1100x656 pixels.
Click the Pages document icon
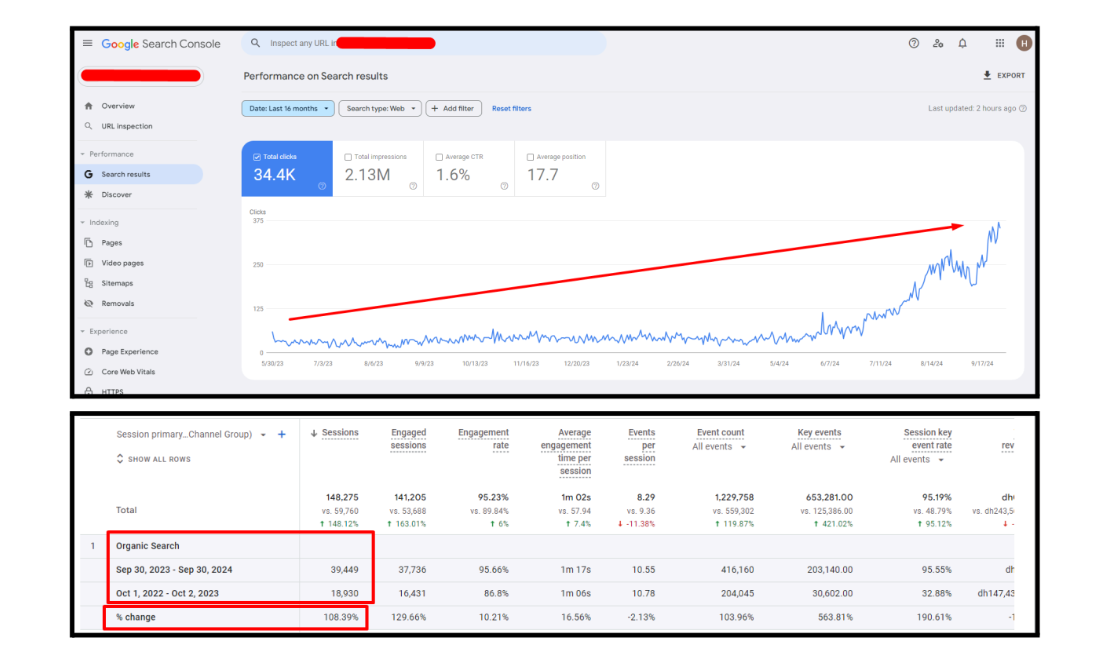(88, 243)
